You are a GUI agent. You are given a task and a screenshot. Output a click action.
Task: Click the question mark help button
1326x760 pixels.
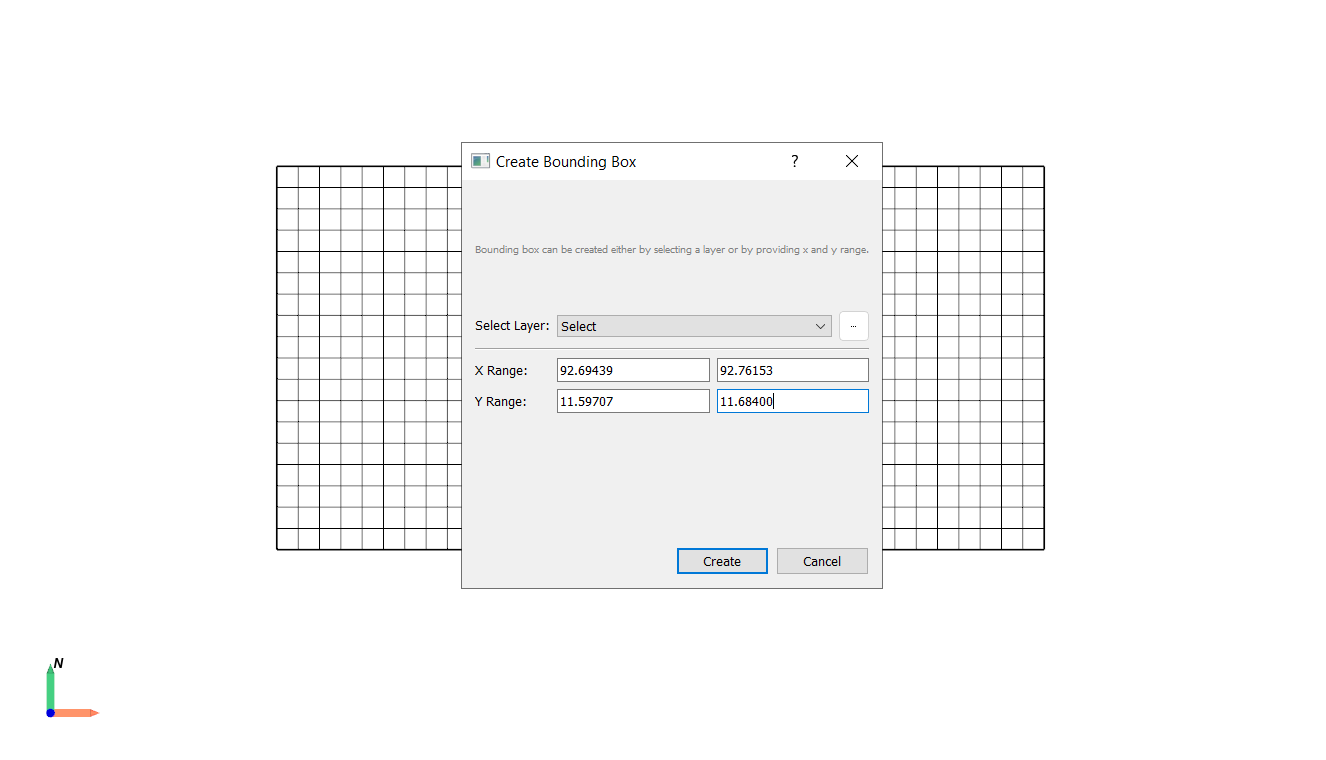[x=794, y=161]
